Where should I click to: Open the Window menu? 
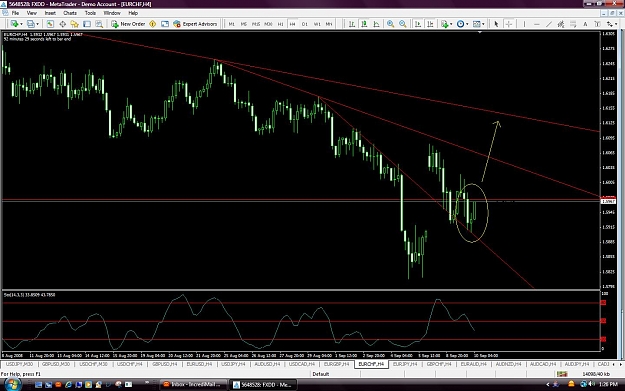[112, 13]
